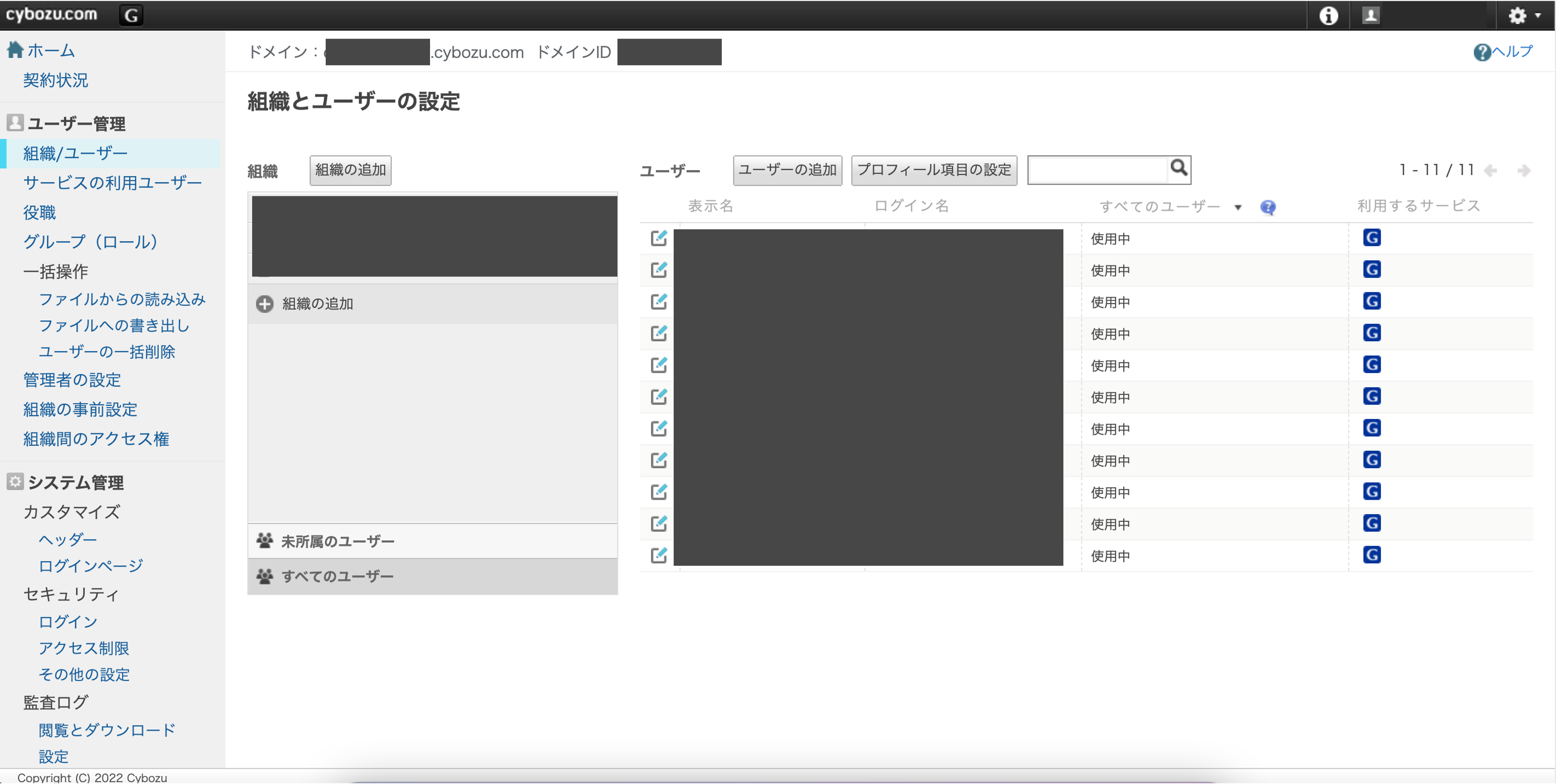Viewport: 1556px width, 784px height.
Task: Open グループ（ロール）in sidebar menu
Action: 91,242
